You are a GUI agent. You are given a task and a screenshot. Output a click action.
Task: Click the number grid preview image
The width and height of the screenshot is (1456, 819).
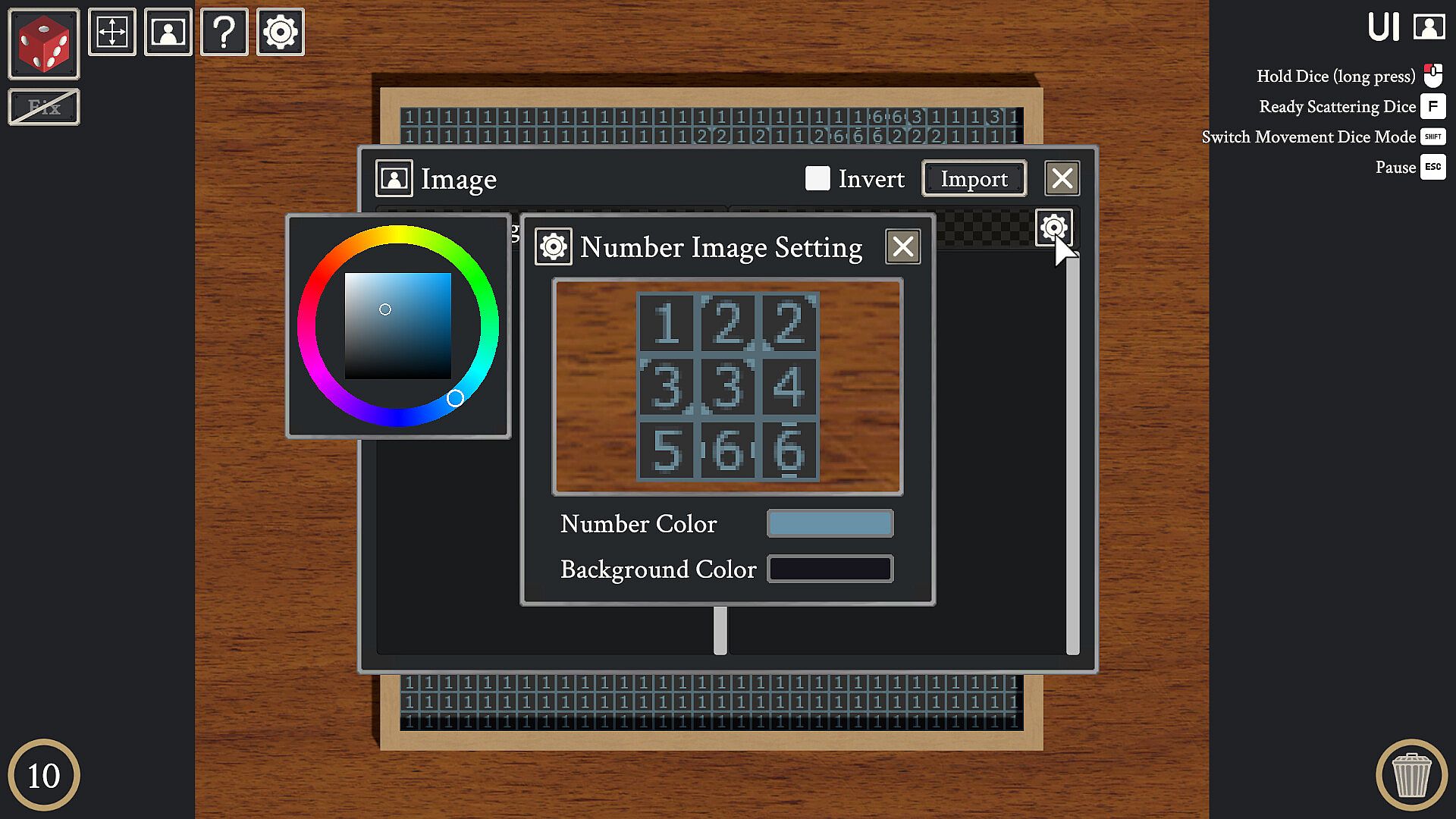click(x=727, y=387)
